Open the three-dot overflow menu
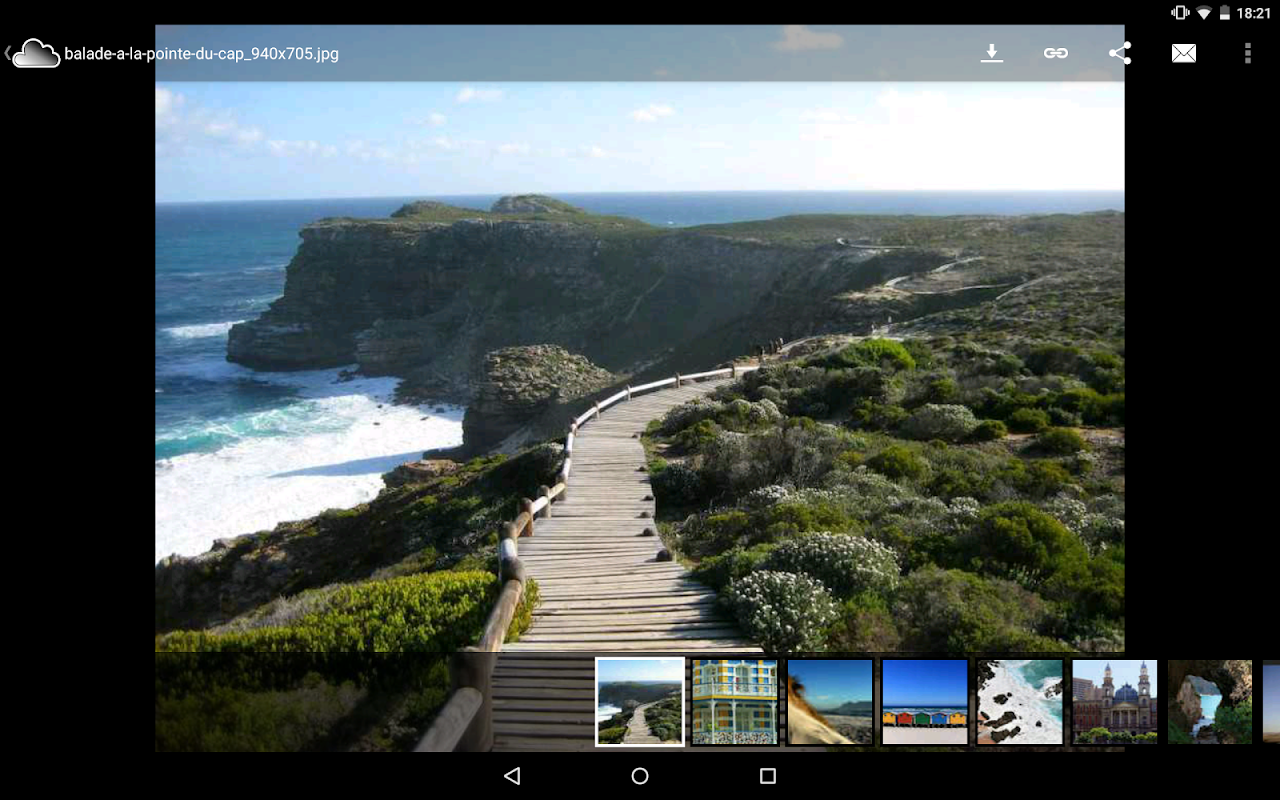This screenshot has height=800, width=1280. [x=1247, y=53]
